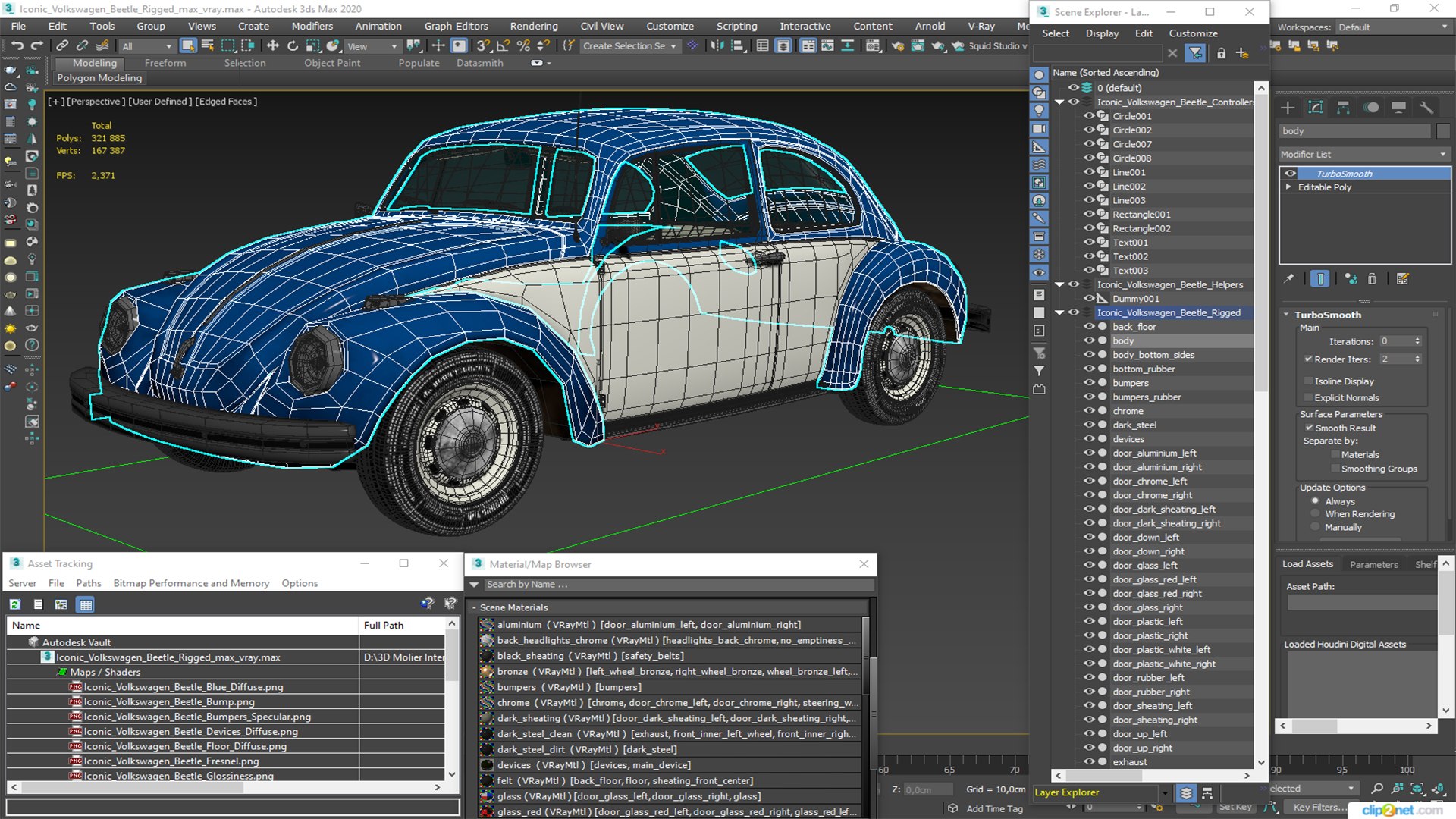Click the Undo arrow in the main toolbar
1456x819 pixels.
[17, 46]
